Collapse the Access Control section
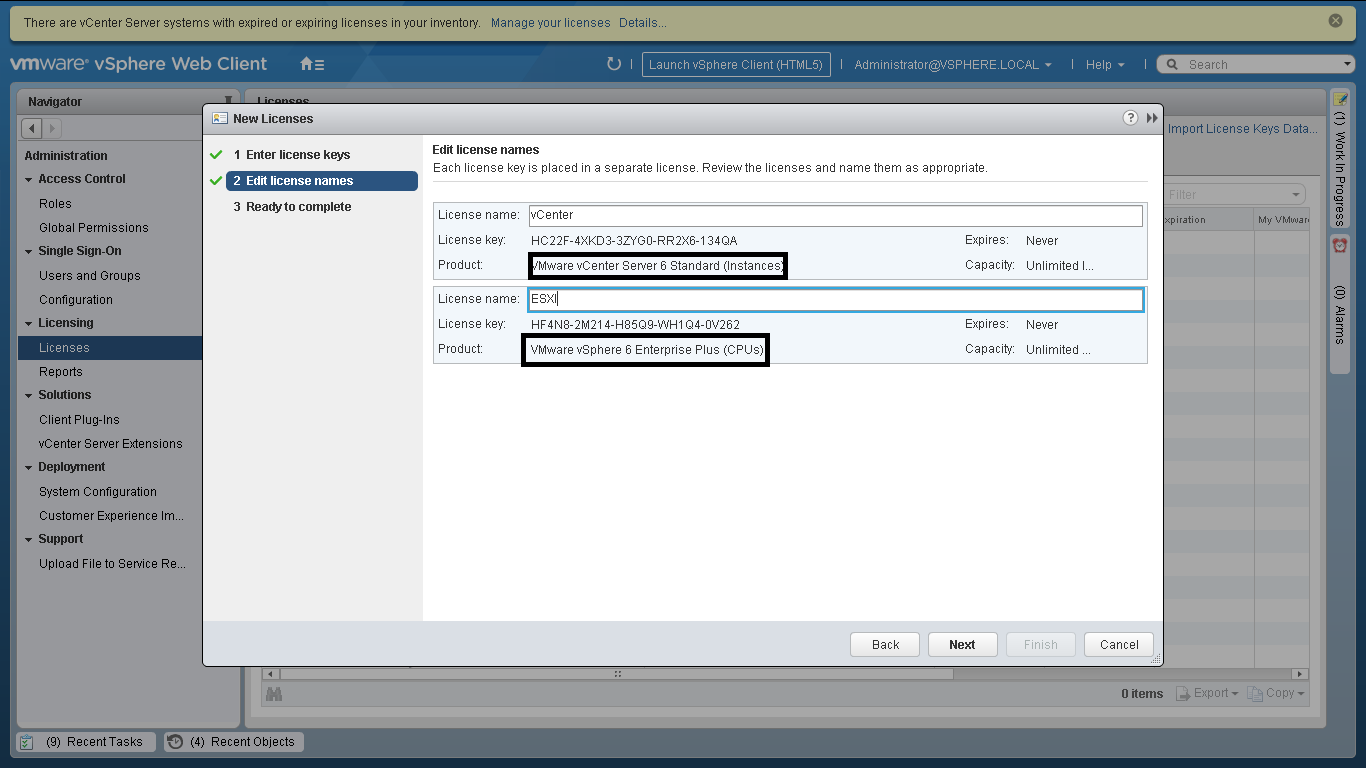The height and width of the screenshot is (768, 1366). [29, 180]
